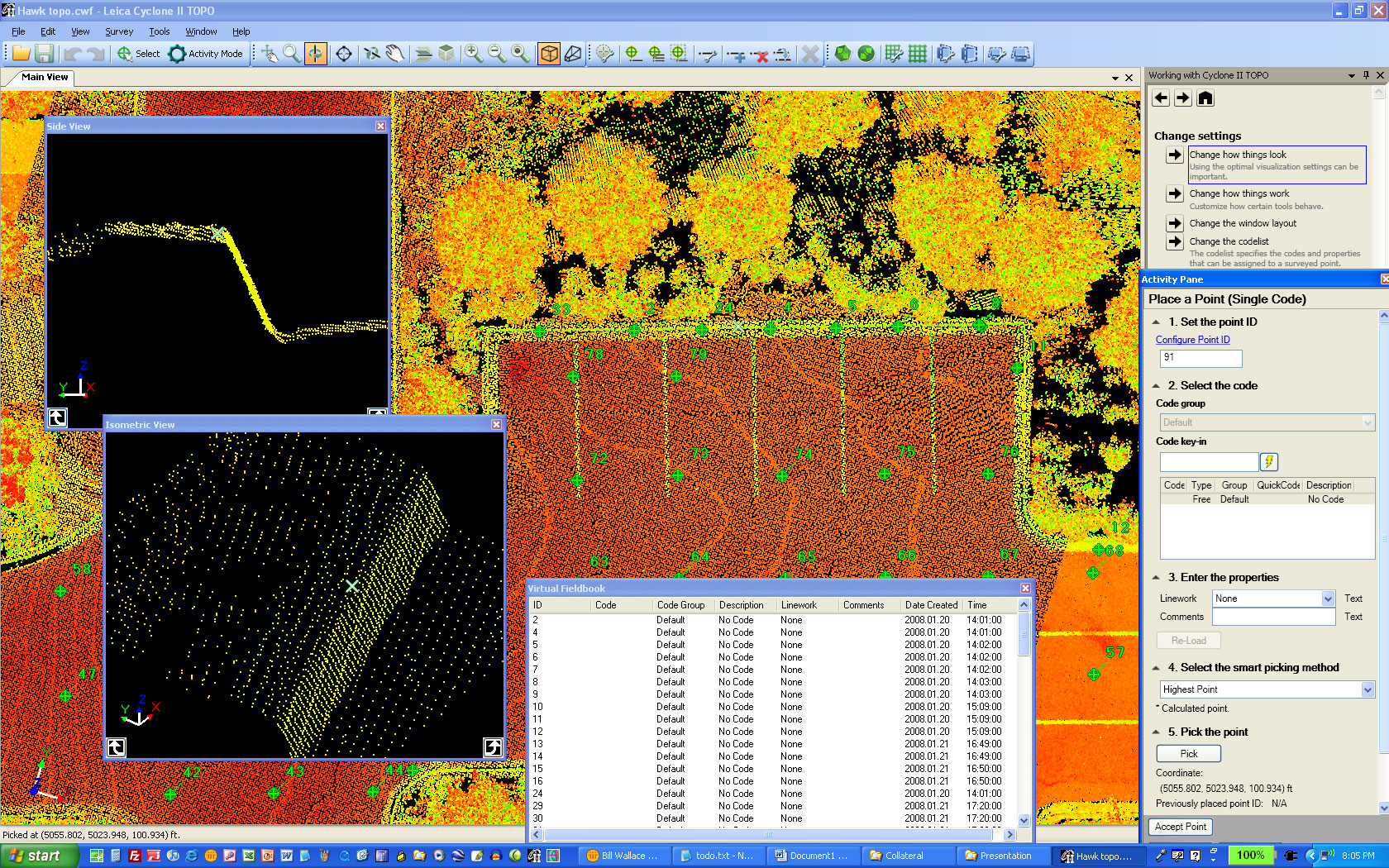Click the grid settings wrench icon
1389x868 pixels.
point(894,54)
